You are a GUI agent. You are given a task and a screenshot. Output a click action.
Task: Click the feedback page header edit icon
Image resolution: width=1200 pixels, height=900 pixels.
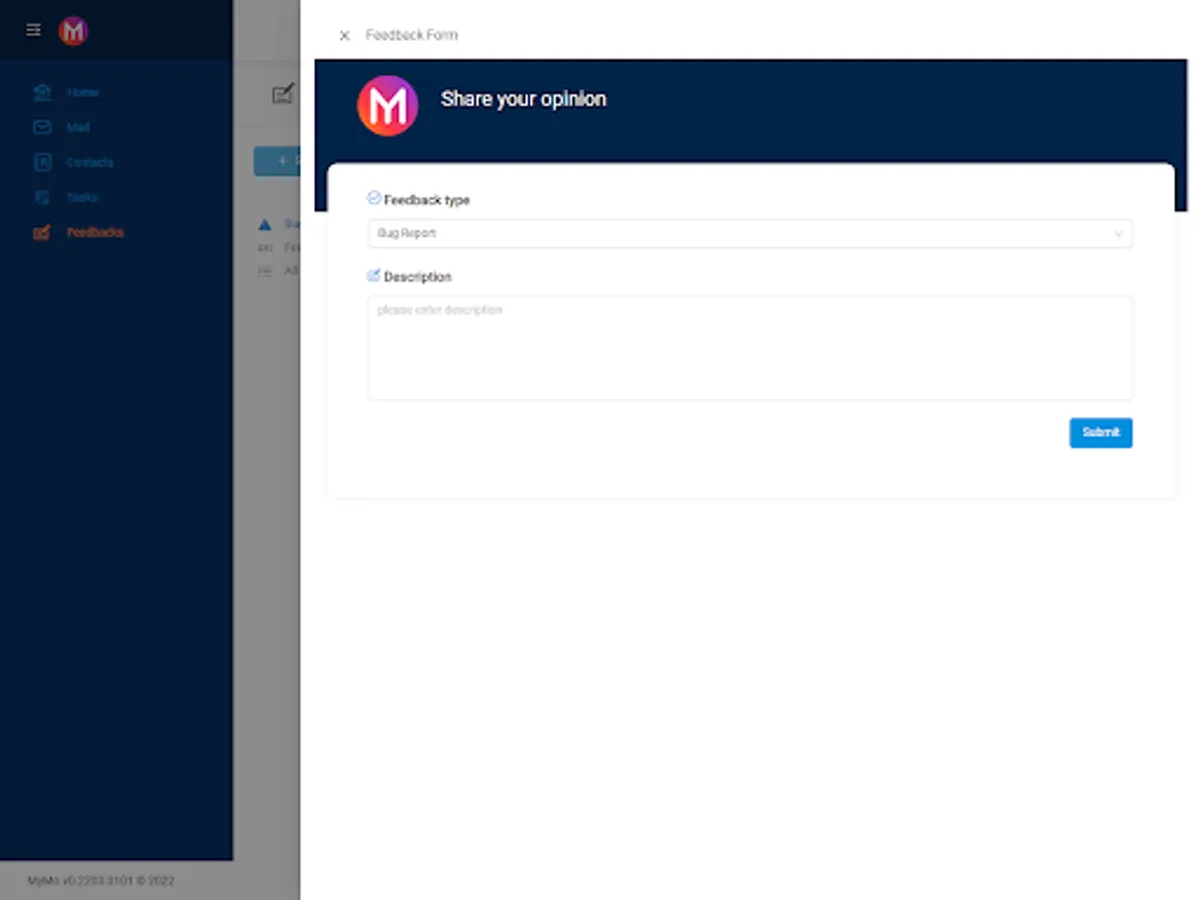(x=283, y=94)
